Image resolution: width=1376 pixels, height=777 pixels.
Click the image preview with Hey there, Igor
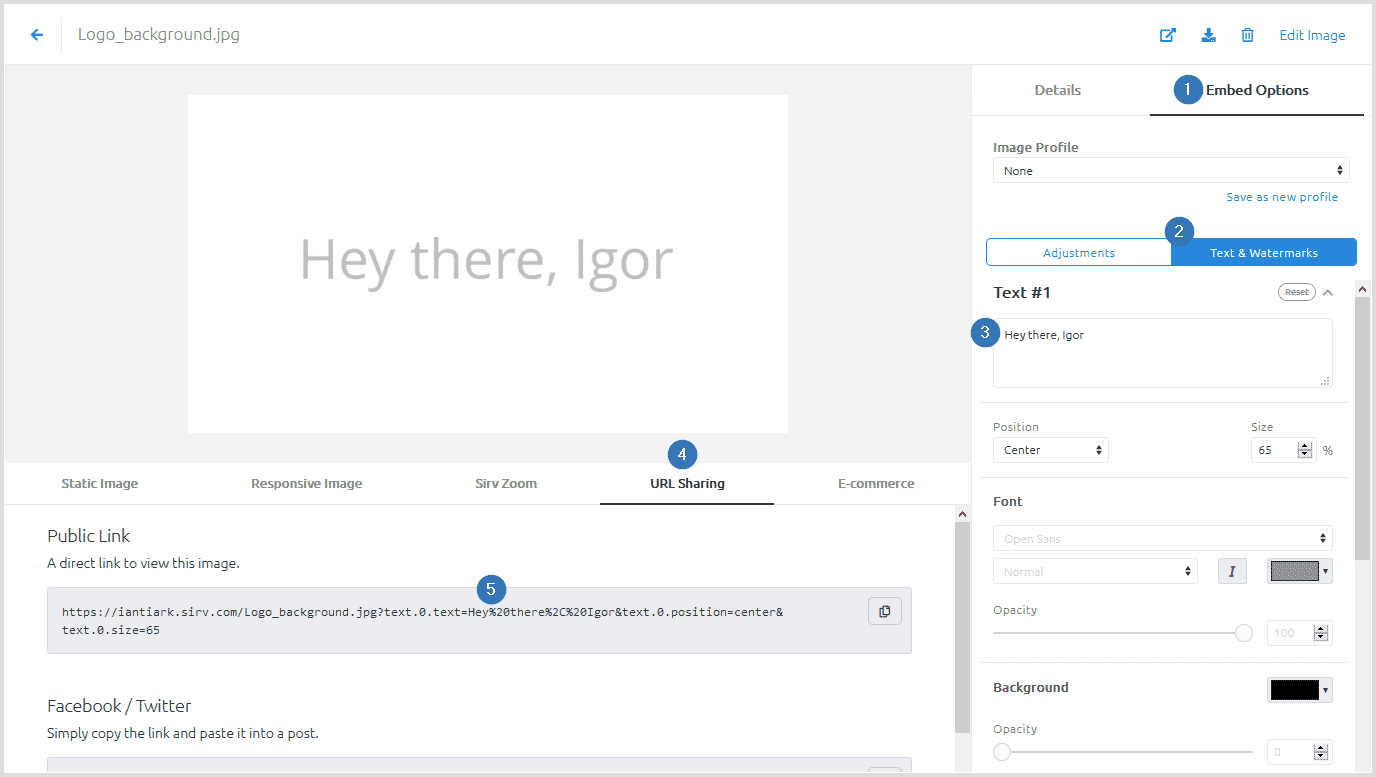(x=488, y=264)
